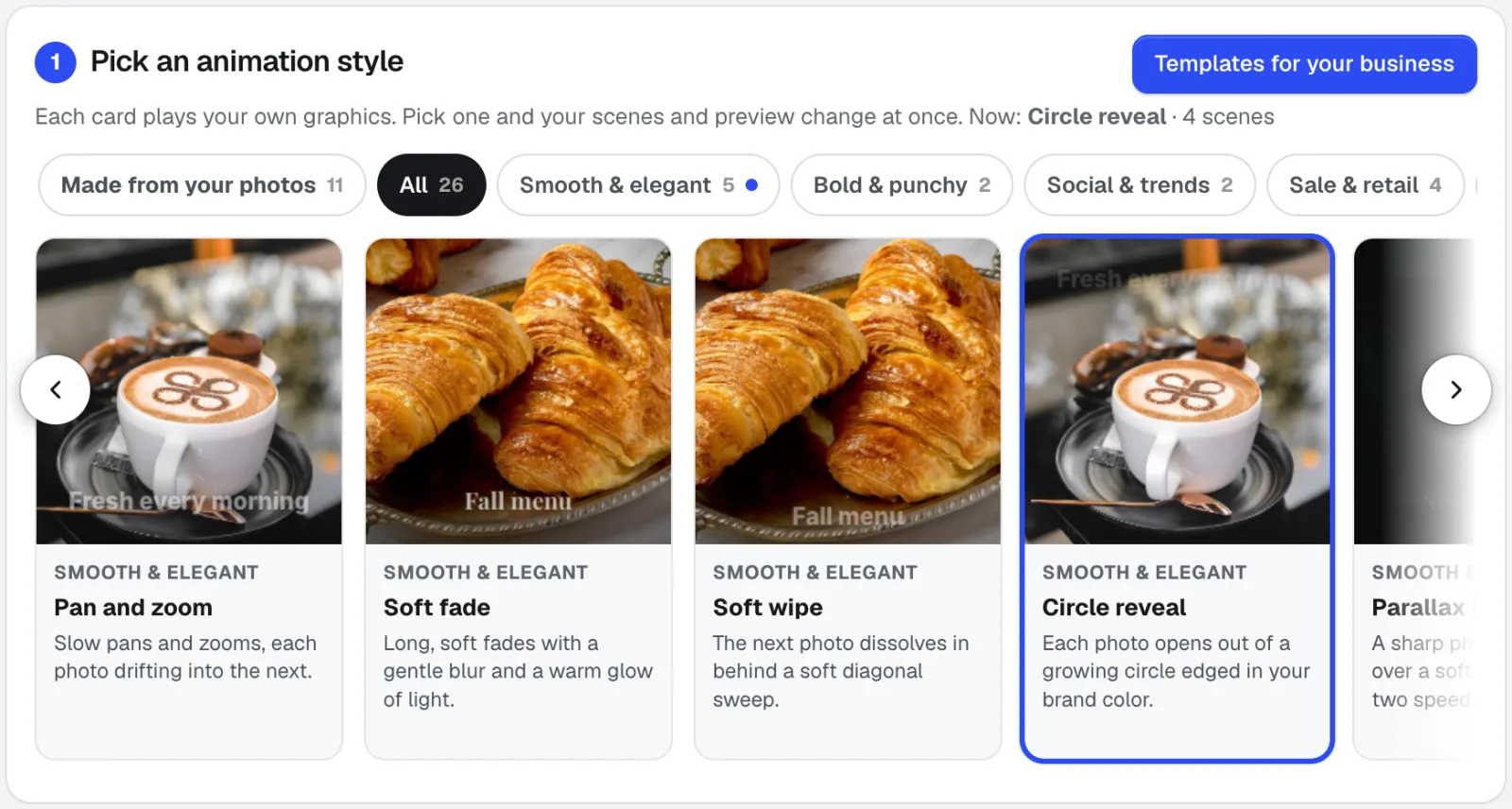
Task: Choose the Soft wipe croissant preview
Action: pos(848,391)
